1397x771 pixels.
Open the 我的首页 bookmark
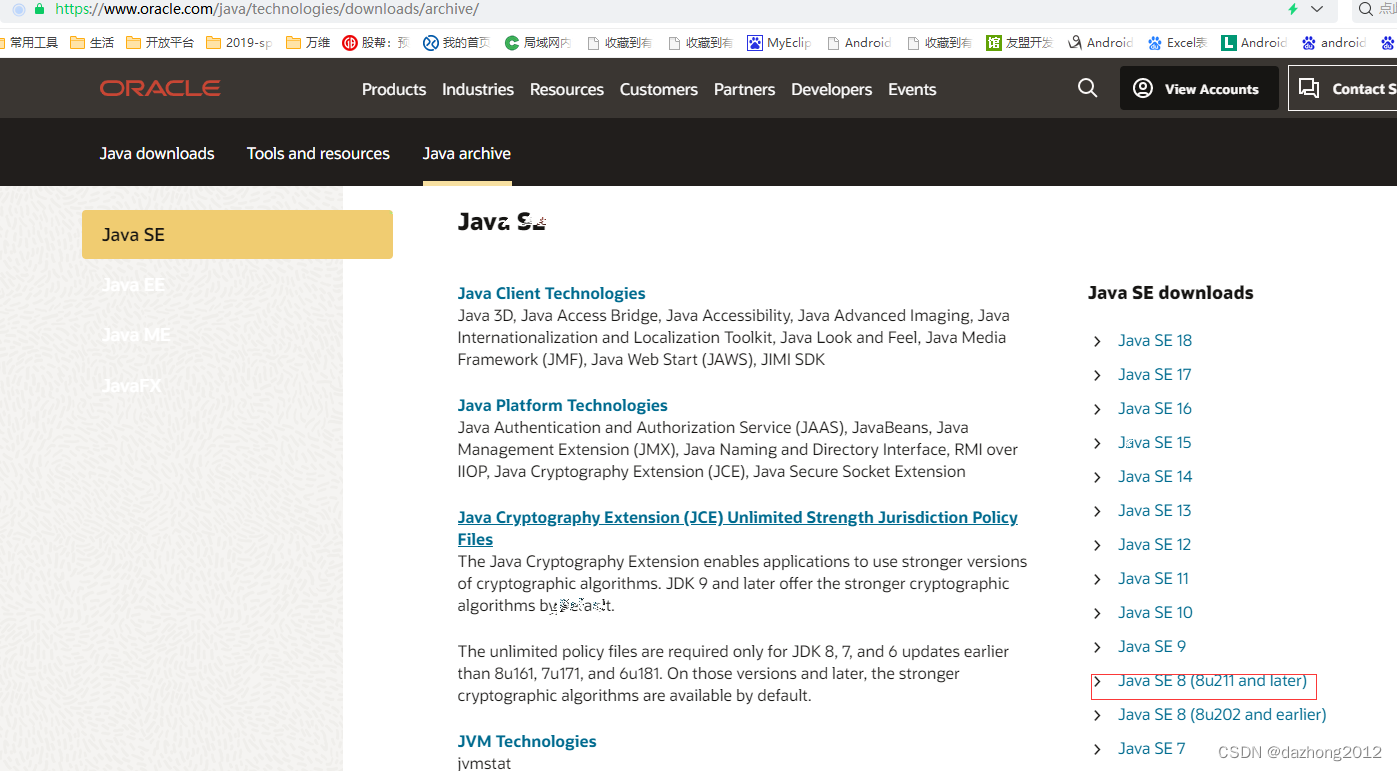pyautogui.click(x=456, y=42)
